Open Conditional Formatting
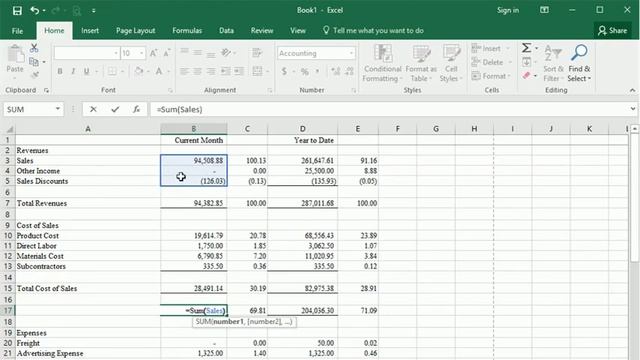The height and width of the screenshot is (360, 640). pos(382,63)
